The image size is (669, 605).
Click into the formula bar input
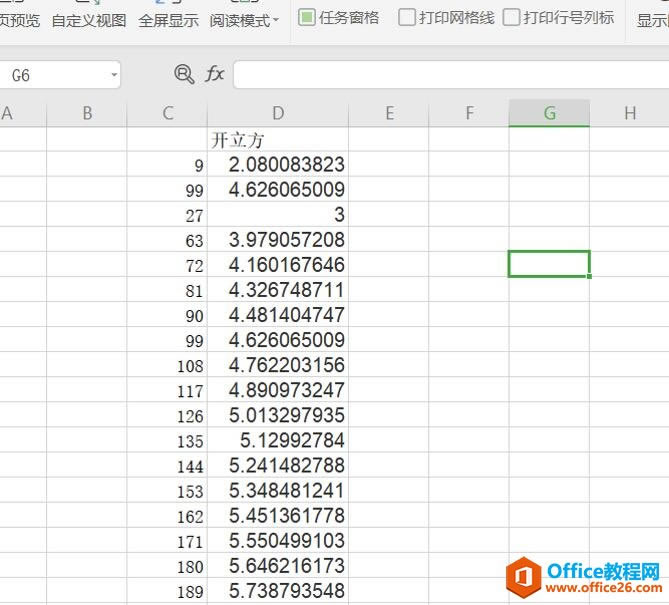tap(451, 75)
